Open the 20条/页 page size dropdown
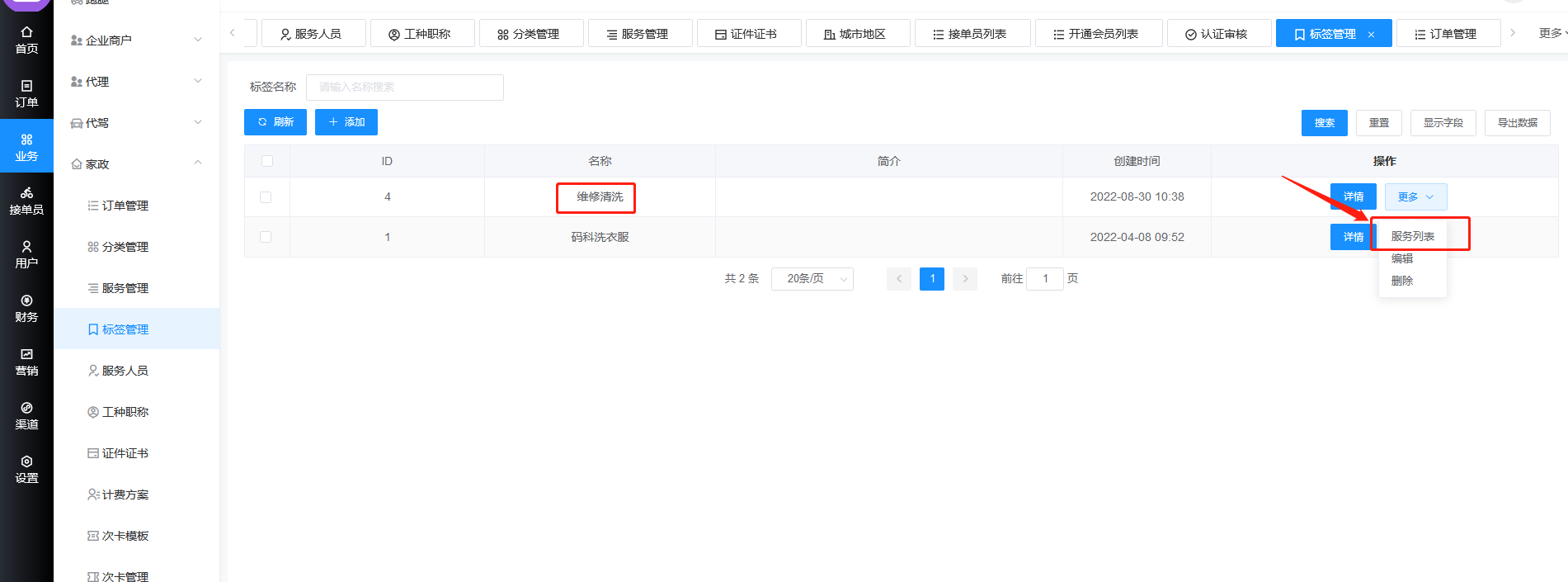The width and height of the screenshot is (1568, 582). (812, 279)
